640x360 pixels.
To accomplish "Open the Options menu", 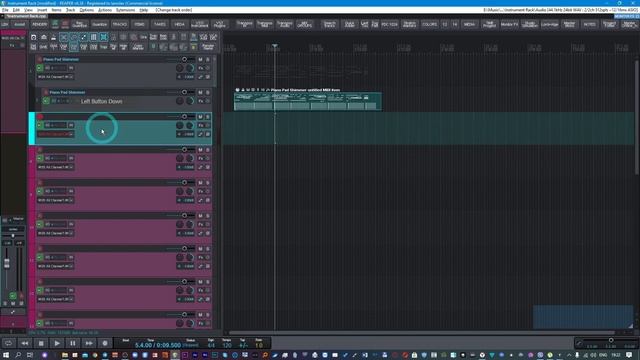I will (87, 10).
